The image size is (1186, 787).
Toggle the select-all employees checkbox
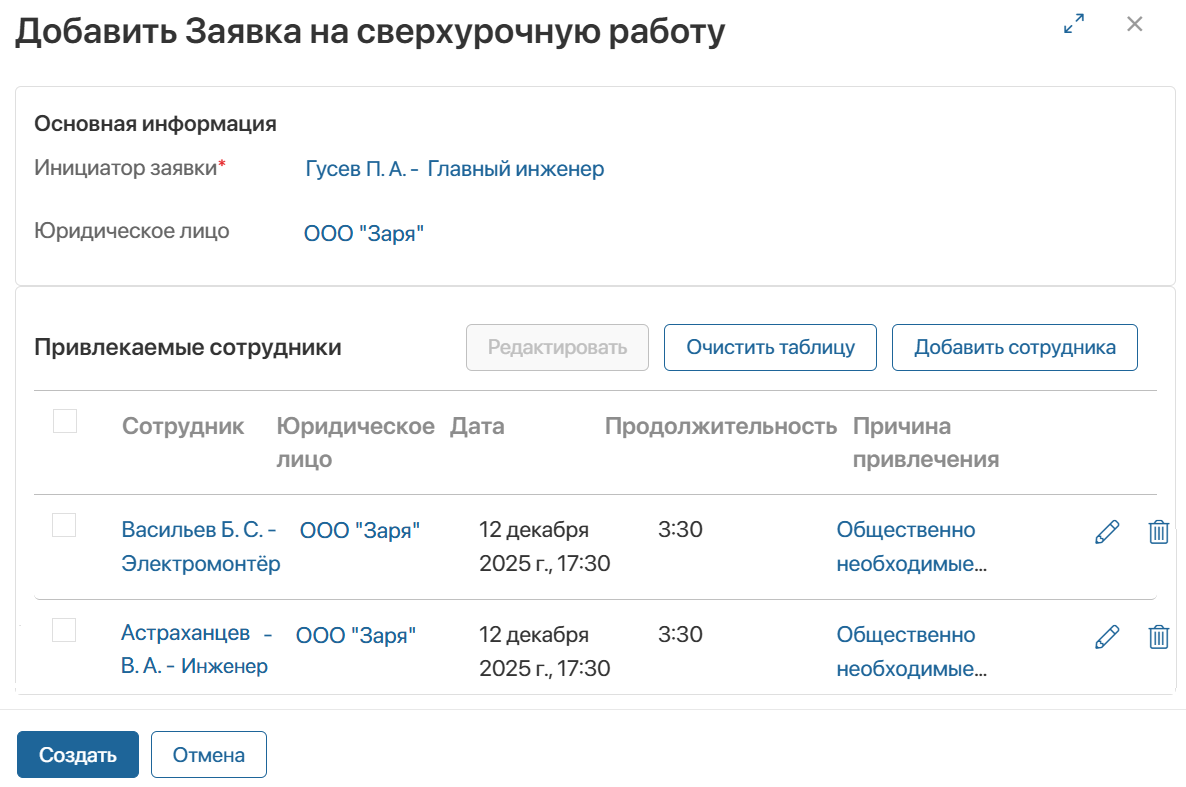[x=65, y=421]
